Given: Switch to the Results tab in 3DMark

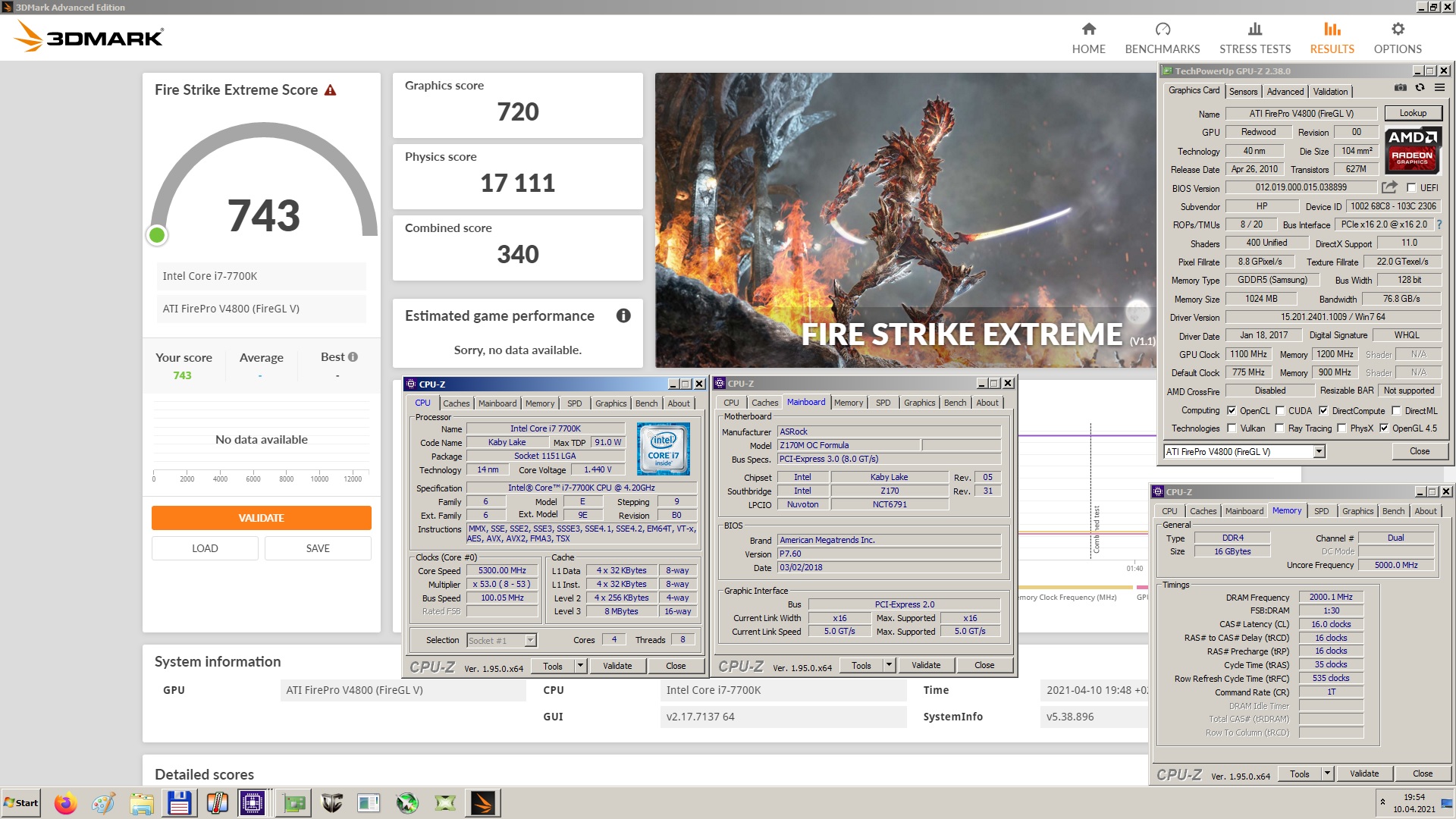Looking at the screenshot, I should tap(1332, 37).
